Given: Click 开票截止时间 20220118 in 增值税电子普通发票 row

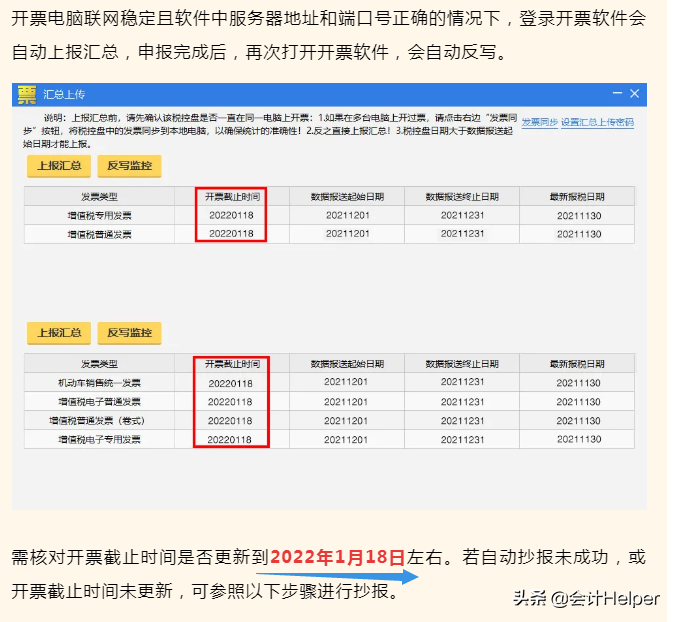Looking at the screenshot, I should pos(230,402).
